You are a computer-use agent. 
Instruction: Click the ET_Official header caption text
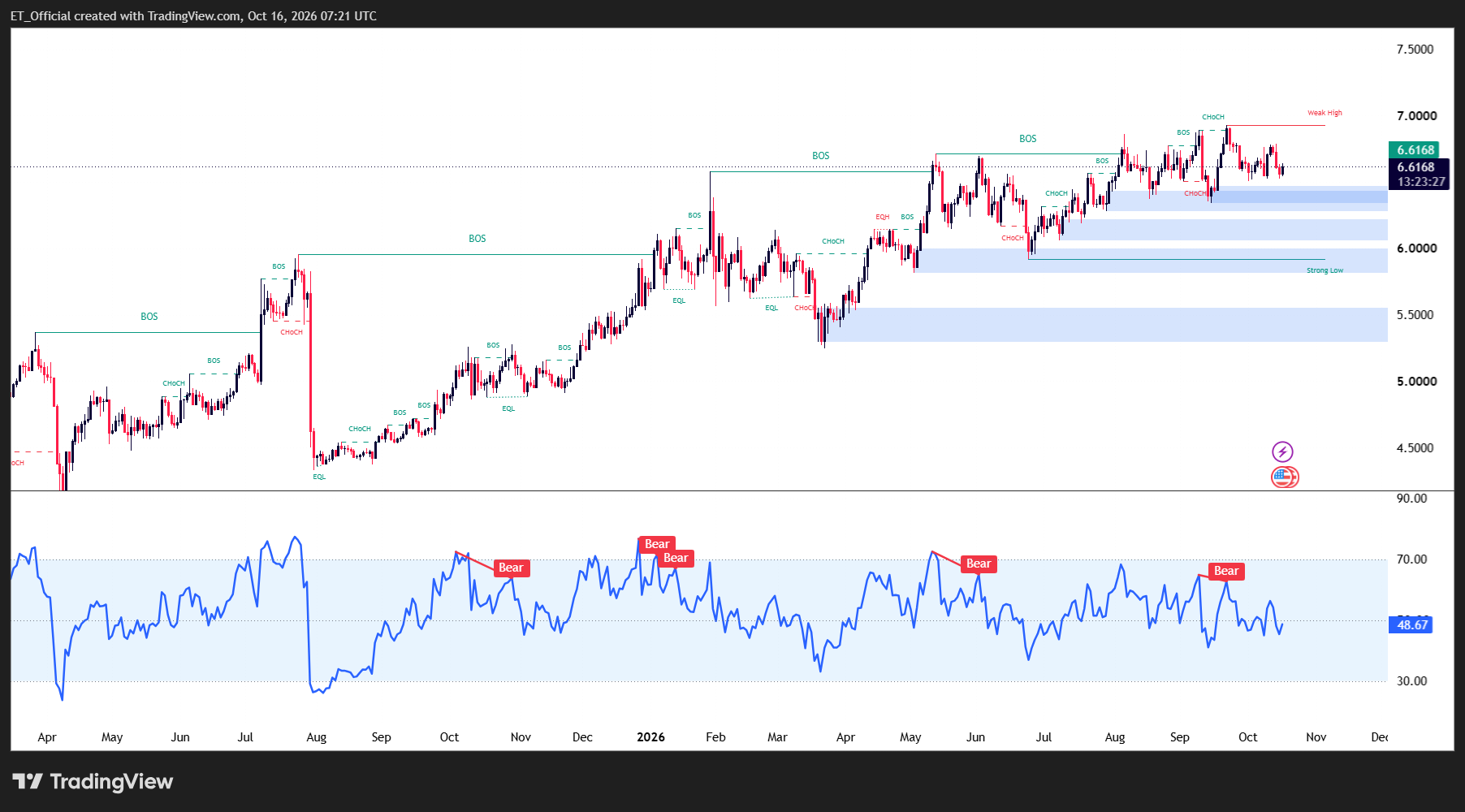pyautogui.click(x=193, y=15)
